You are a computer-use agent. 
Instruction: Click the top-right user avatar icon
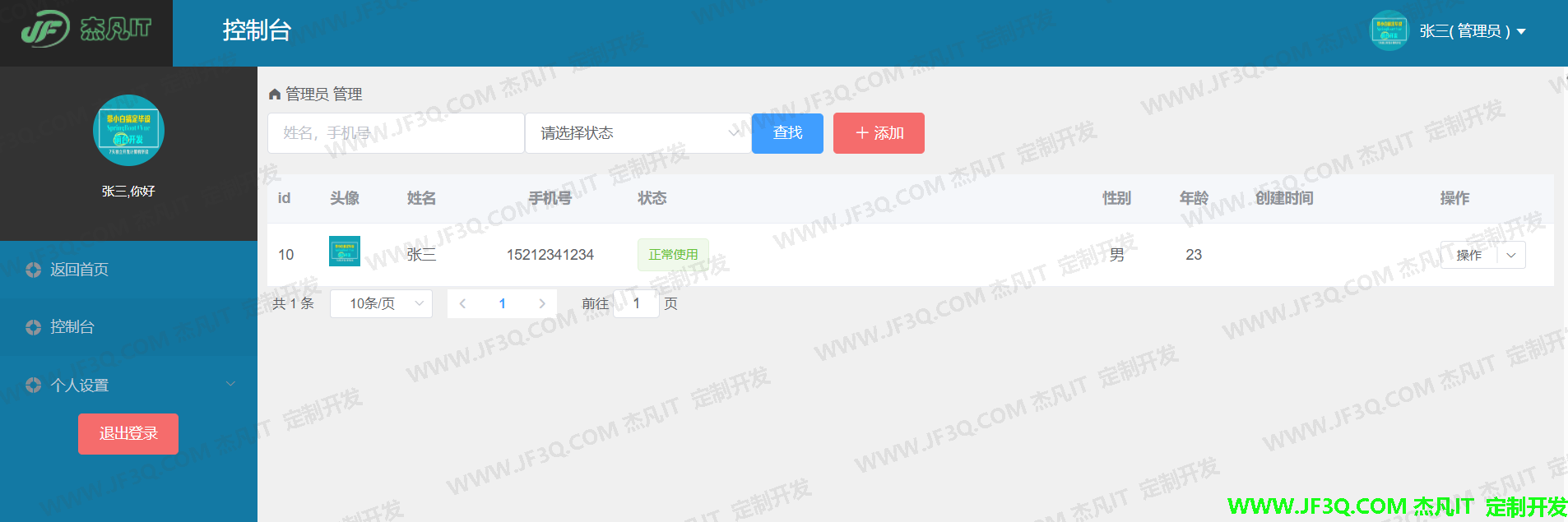[x=1389, y=31]
